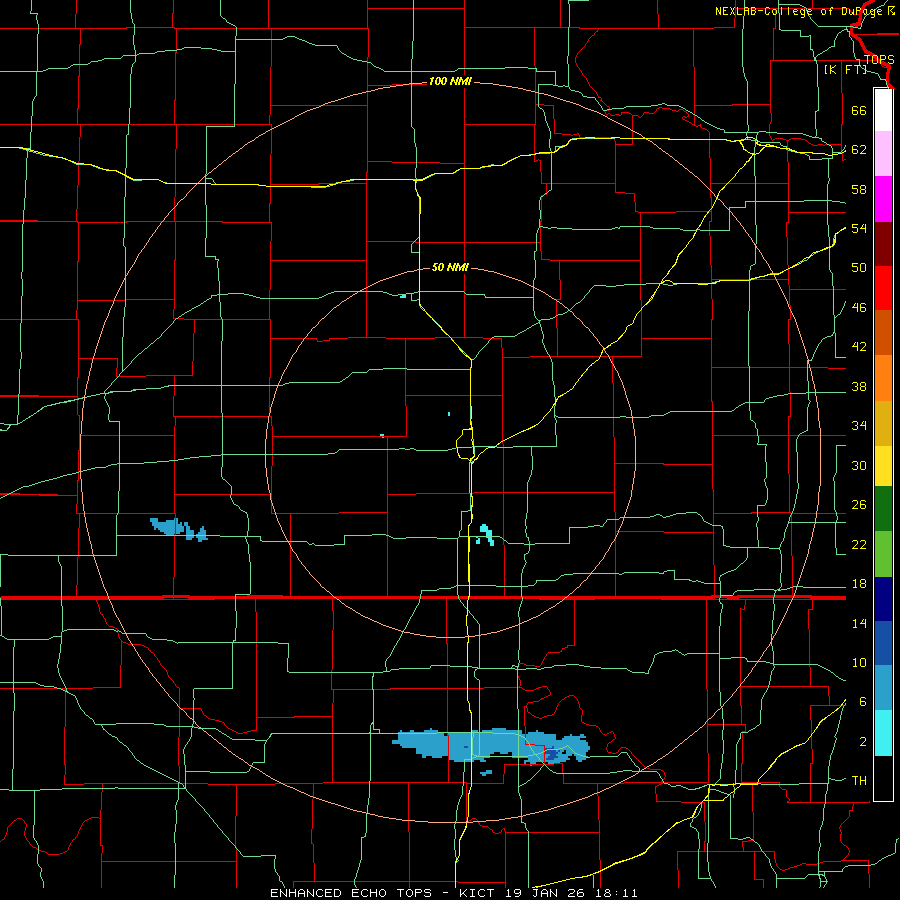
Task: Click the legend value "50"
Action: point(859,268)
